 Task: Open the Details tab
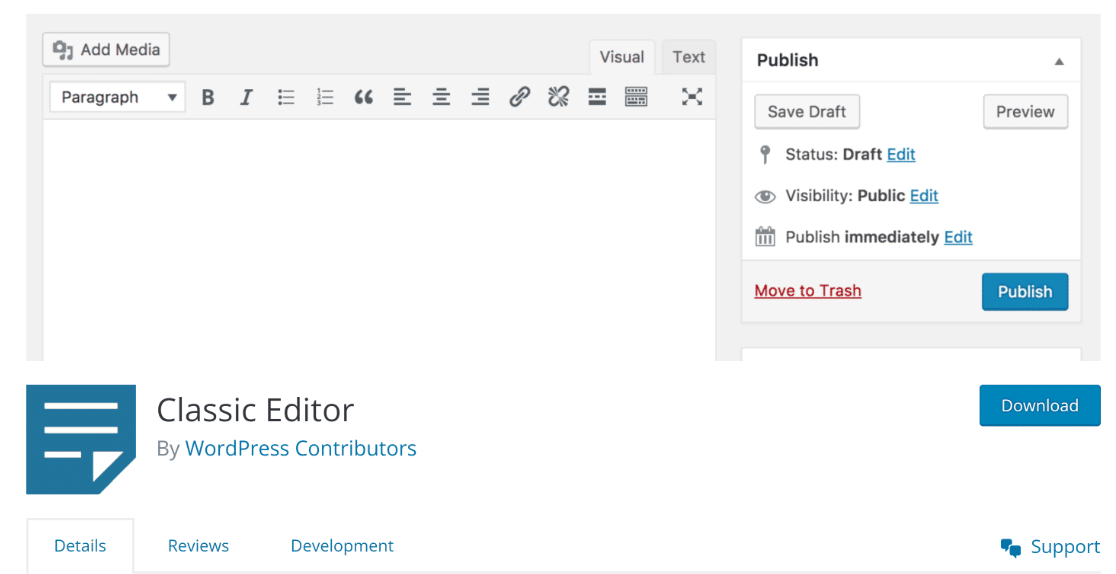(x=80, y=546)
